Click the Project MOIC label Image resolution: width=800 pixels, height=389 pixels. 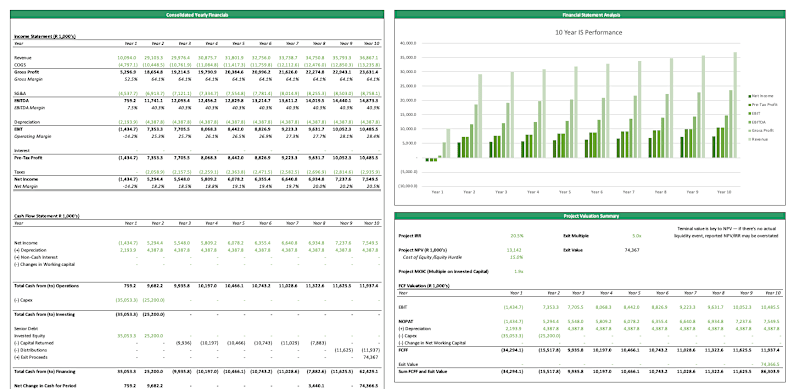click(x=443, y=272)
